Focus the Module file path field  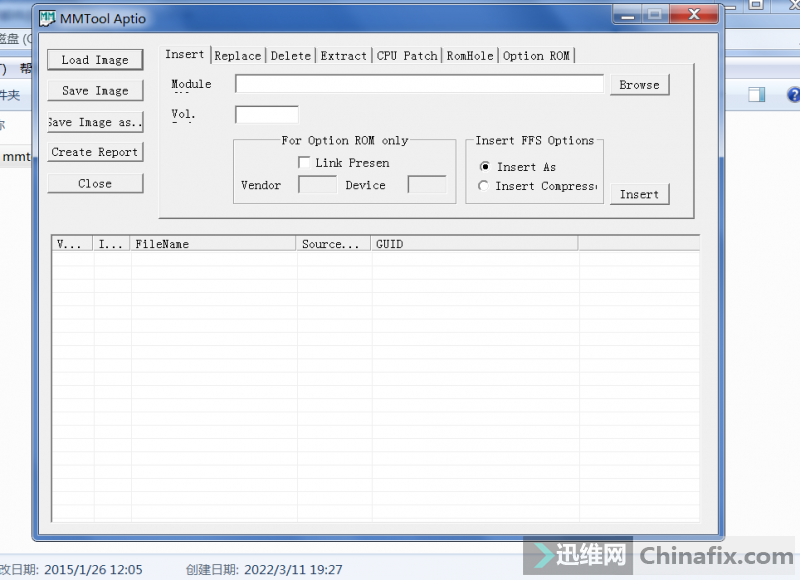click(x=419, y=84)
